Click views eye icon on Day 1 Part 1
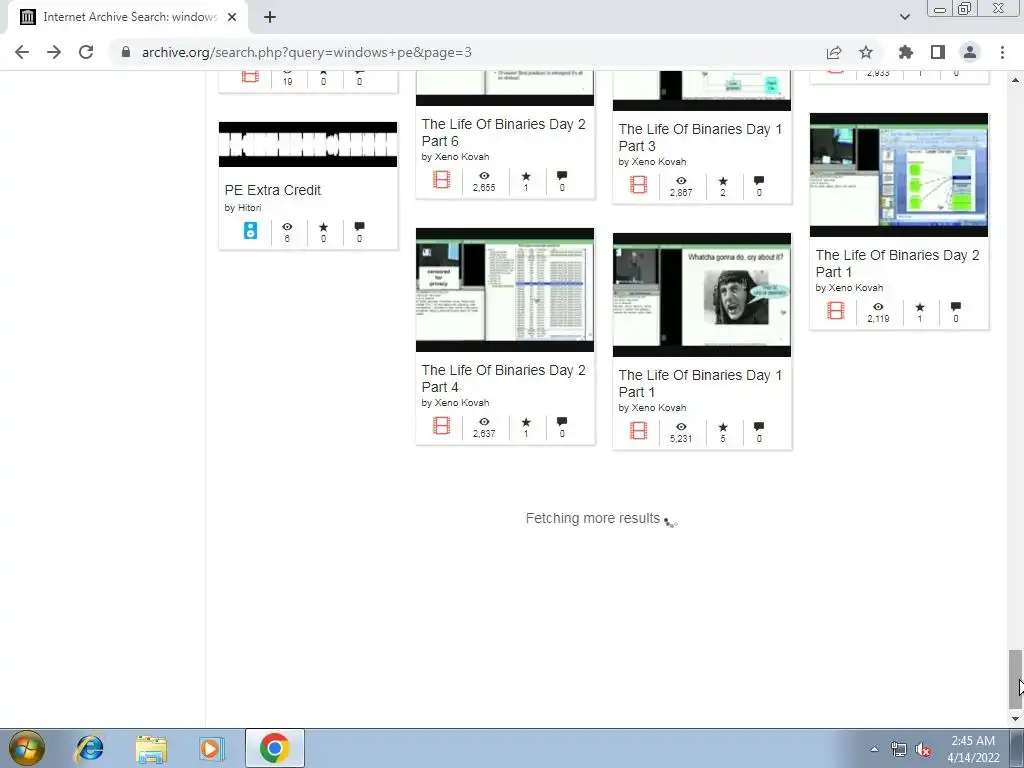 pos(681,427)
